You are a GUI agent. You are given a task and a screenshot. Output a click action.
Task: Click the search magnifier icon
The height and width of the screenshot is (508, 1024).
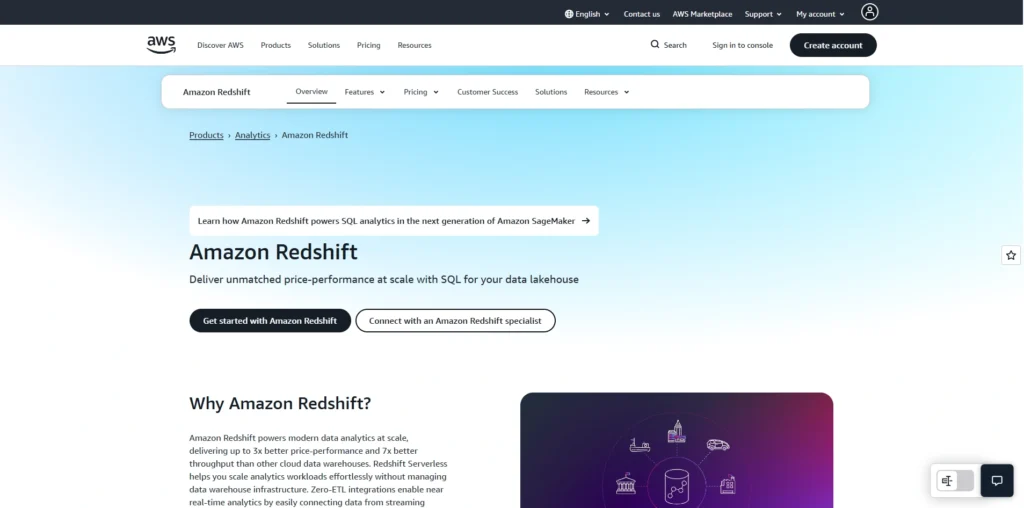pos(655,44)
